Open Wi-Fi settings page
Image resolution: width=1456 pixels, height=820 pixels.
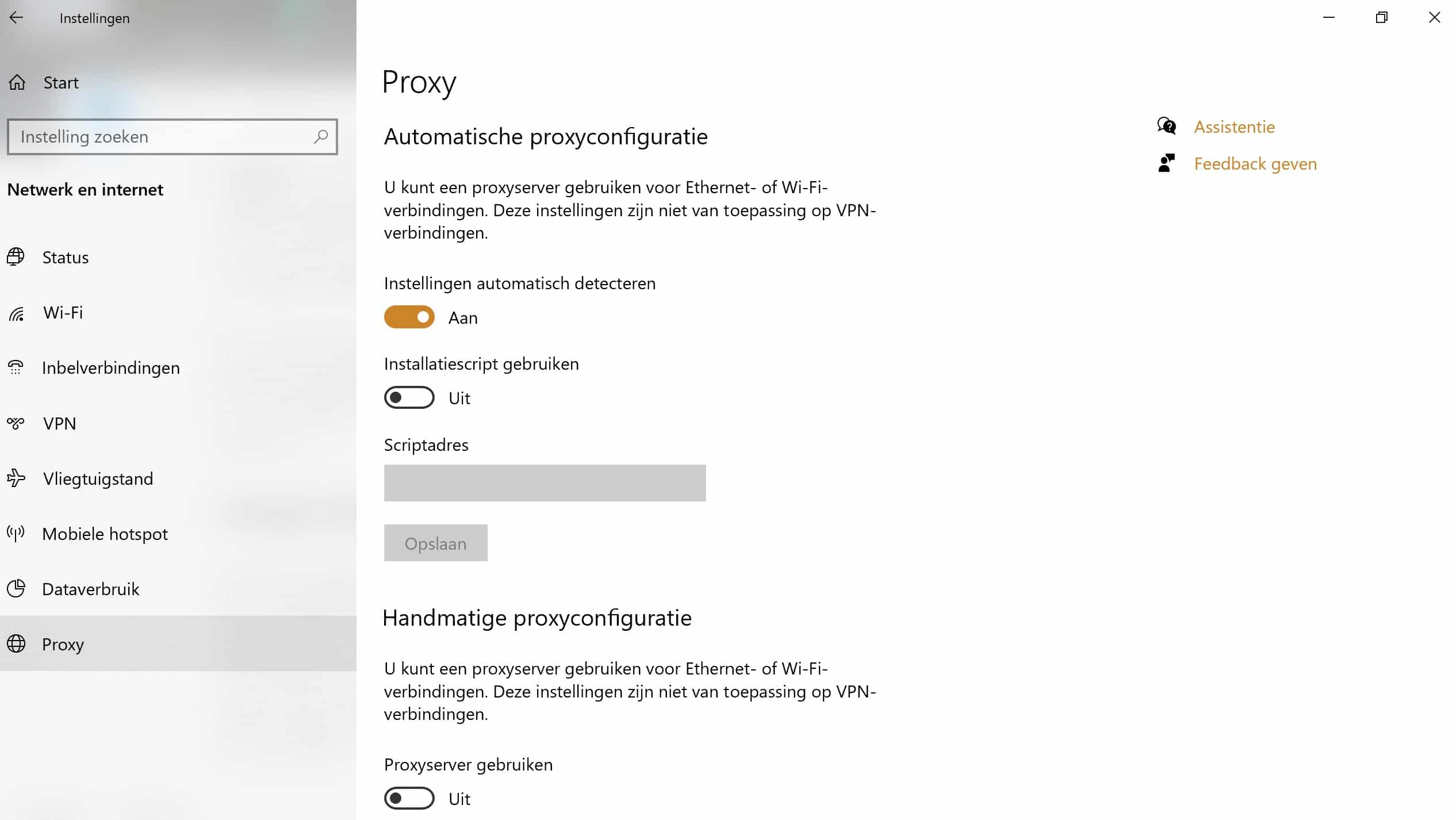63,312
